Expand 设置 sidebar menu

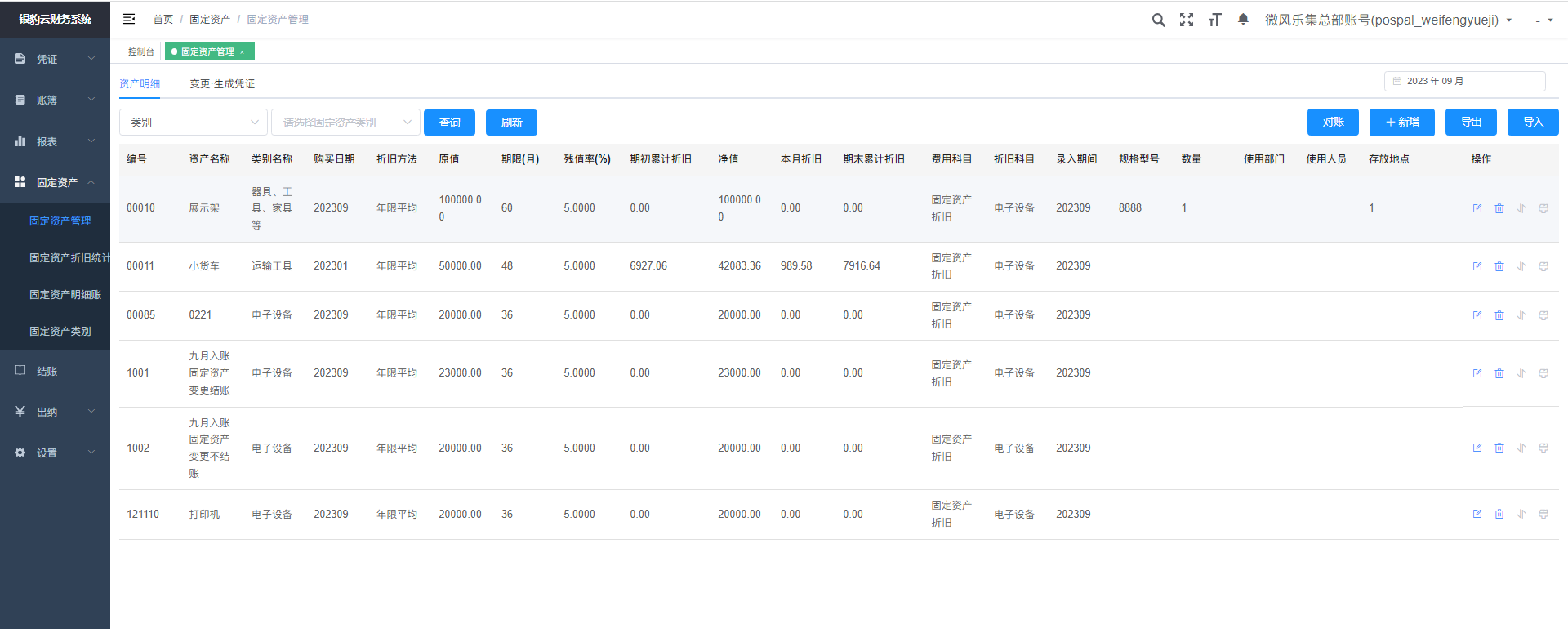[55, 453]
